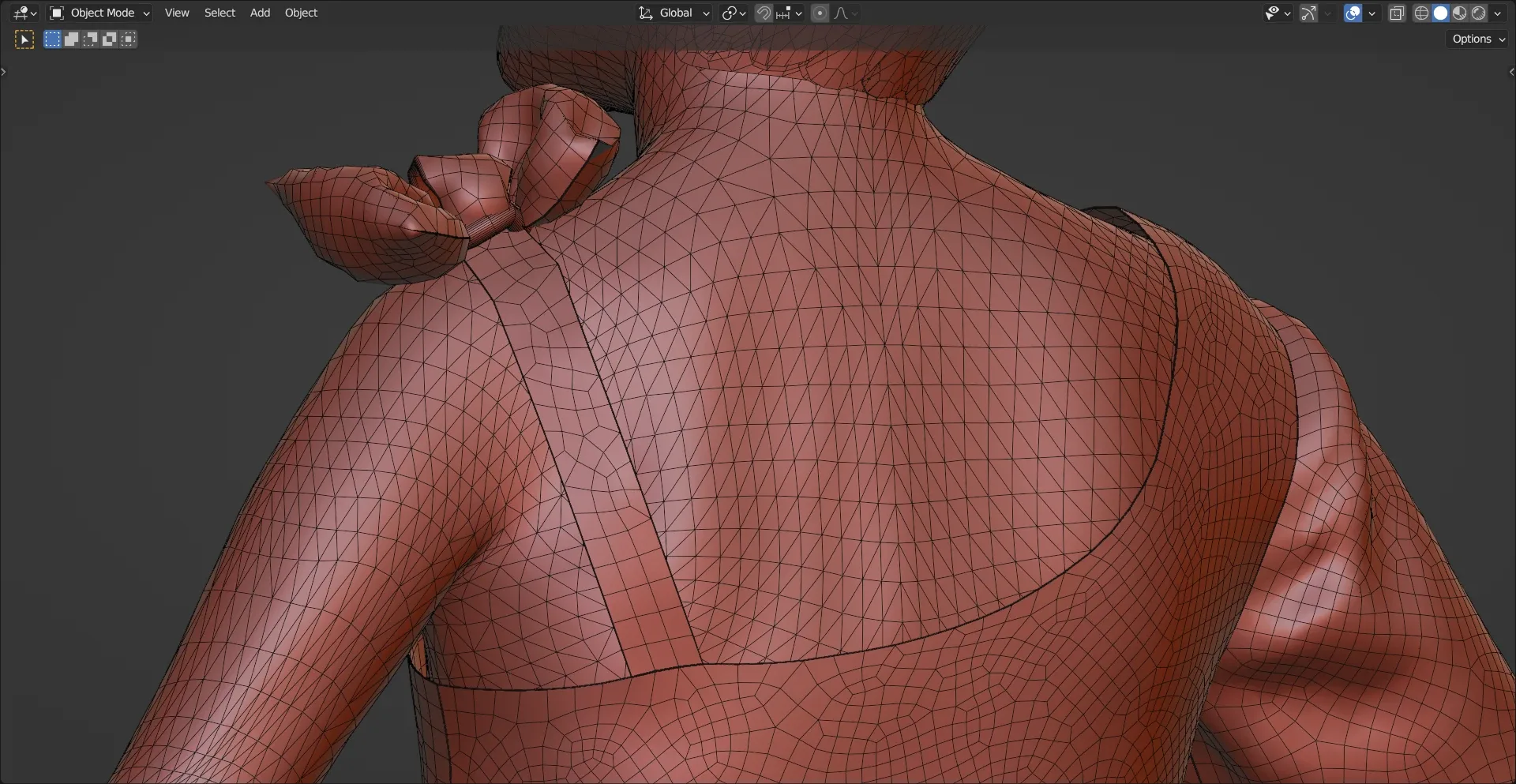This screenshot has width=1516, height=784.
Task: Open the View menu
Action: click(x=177, y=13)
